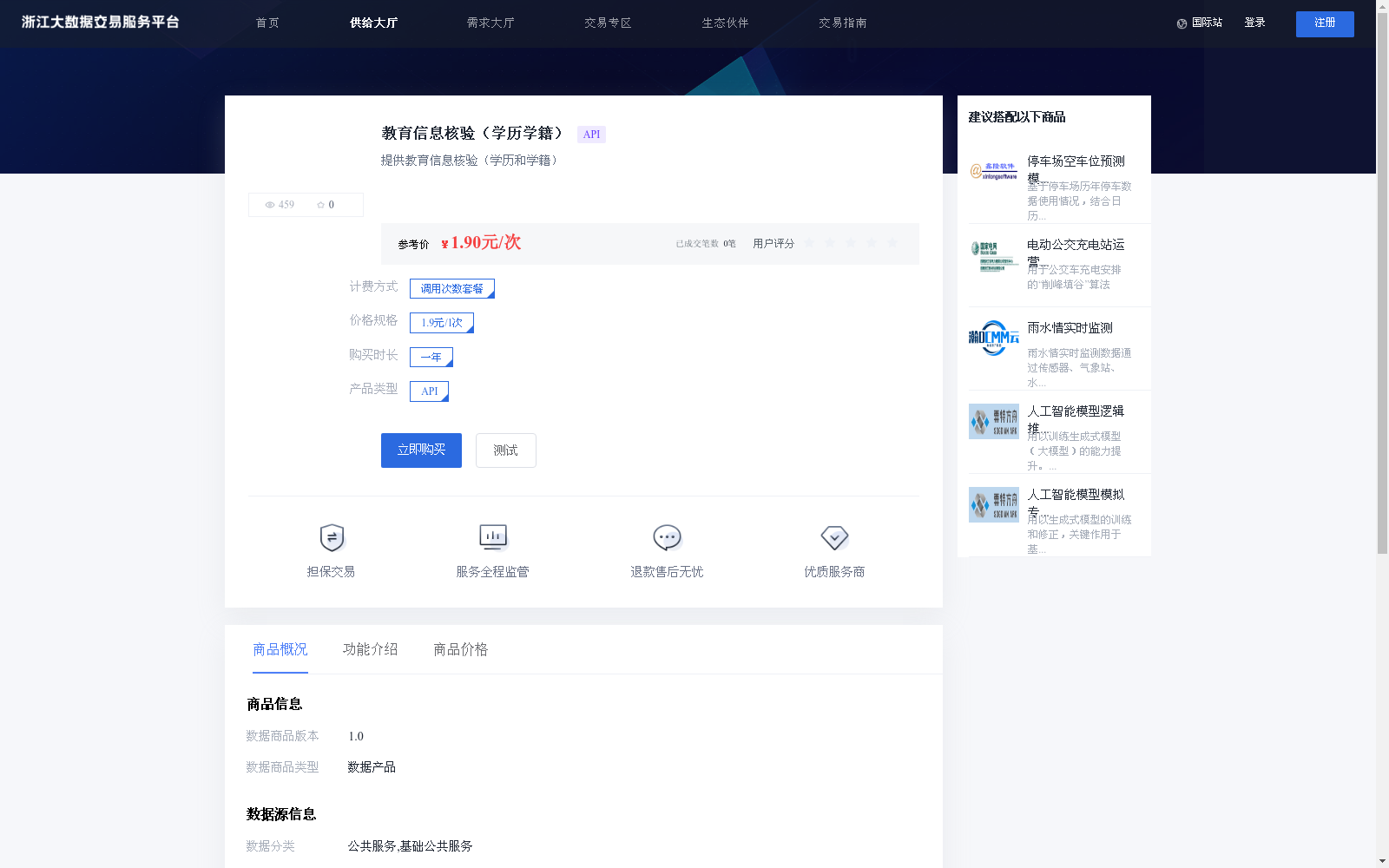This screenshot has width=1389, height=868.
Task: Open the 交易专区 nav item
Action: [608, 23]
